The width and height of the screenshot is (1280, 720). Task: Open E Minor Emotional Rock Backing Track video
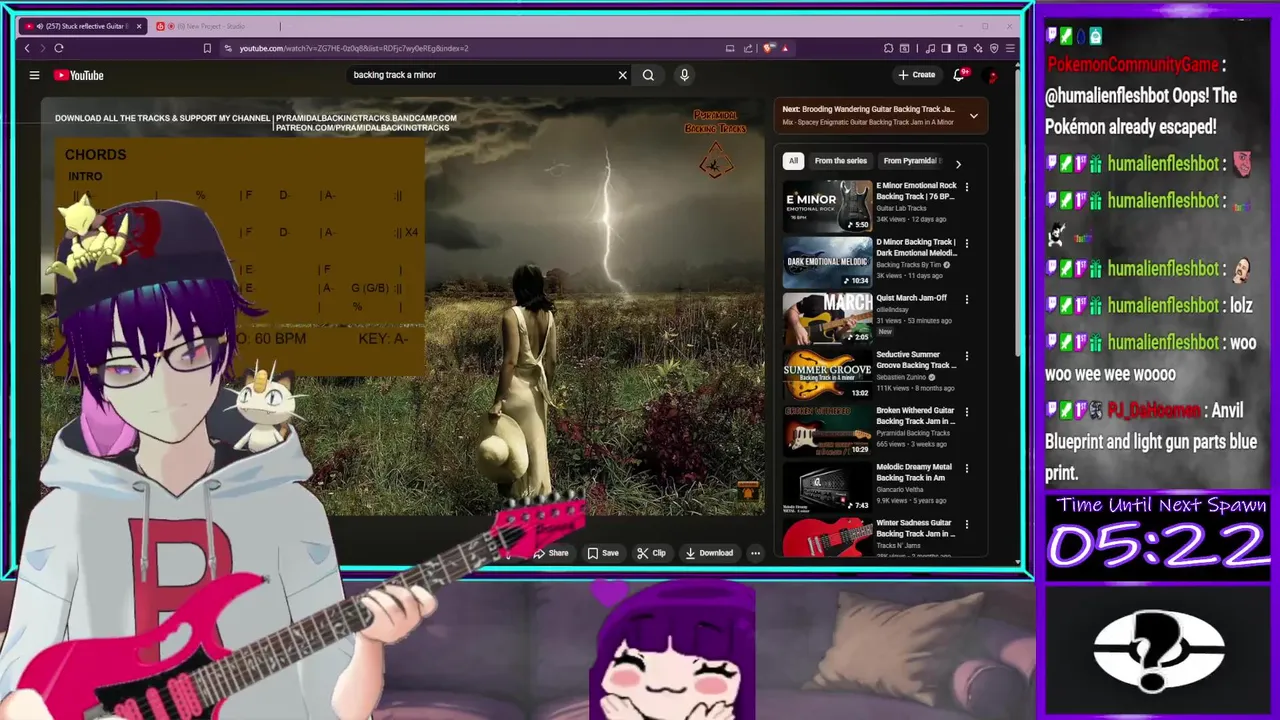coord(916,191)
